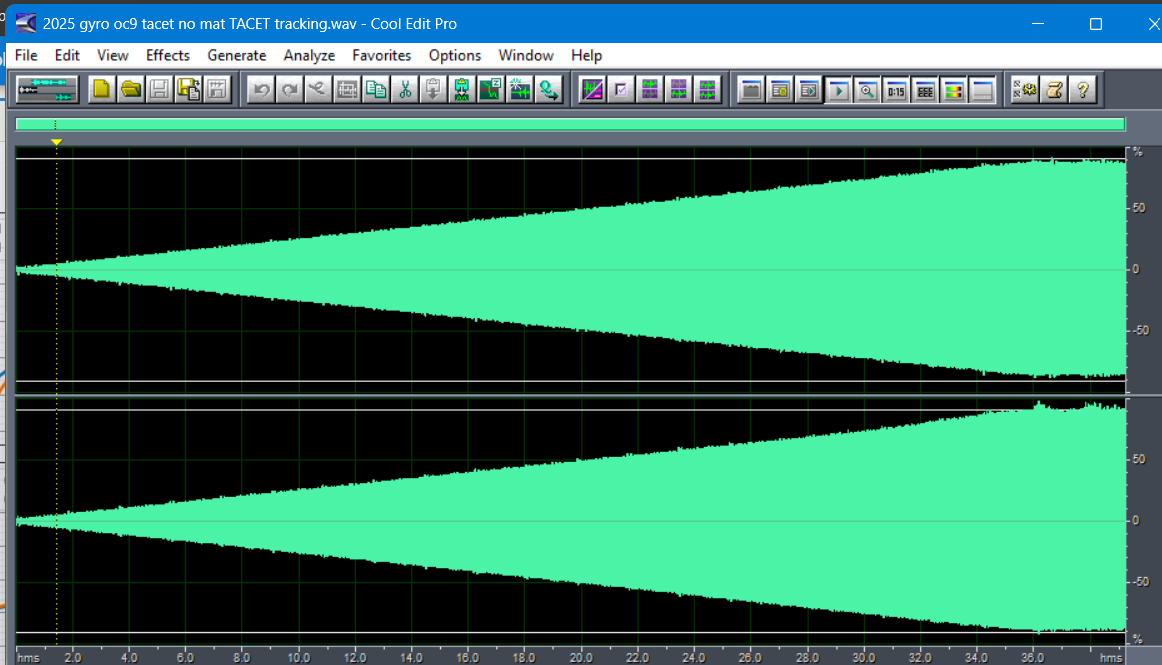Screen dimensions: 1162x665
Task: Toggle the 0:15 time window button
Action: pos(896,90)
